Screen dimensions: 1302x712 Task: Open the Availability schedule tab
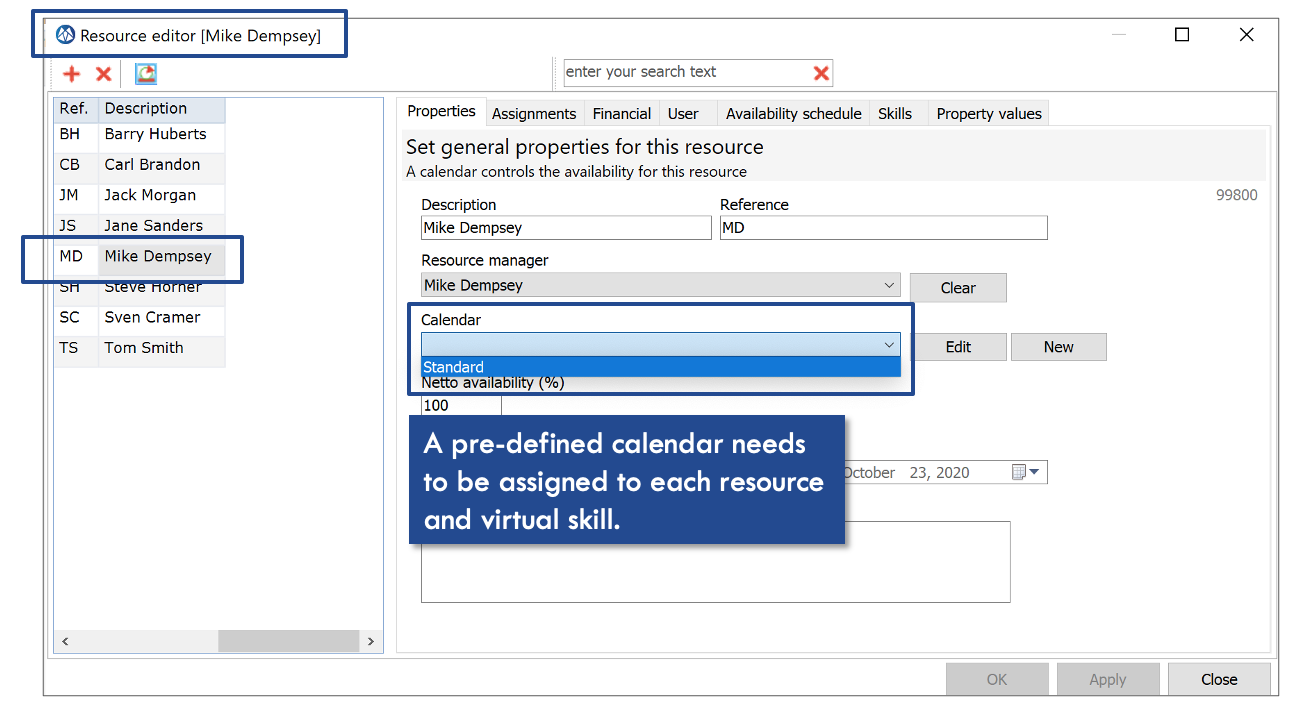794,114
